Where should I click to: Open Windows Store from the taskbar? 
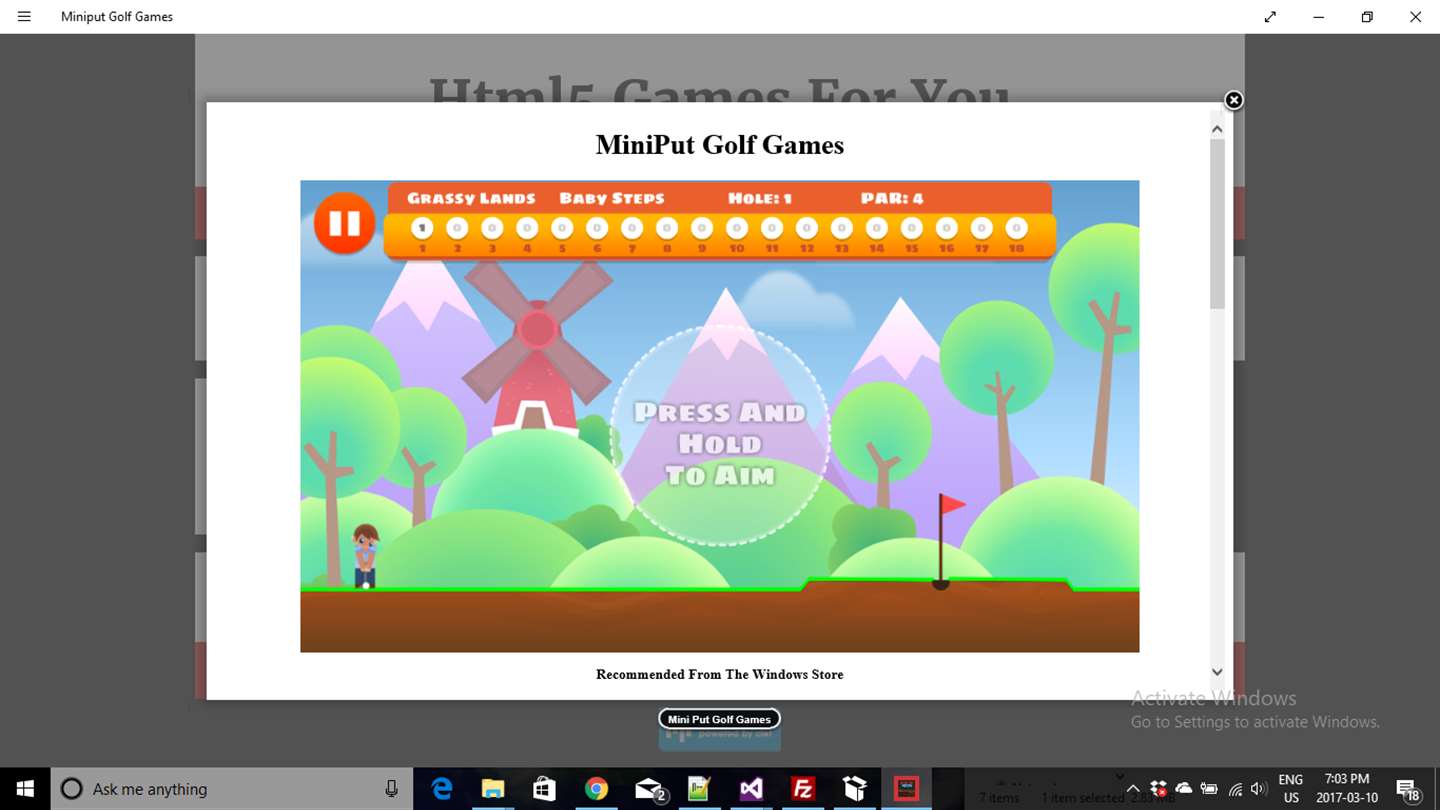[x=544, y=789]
